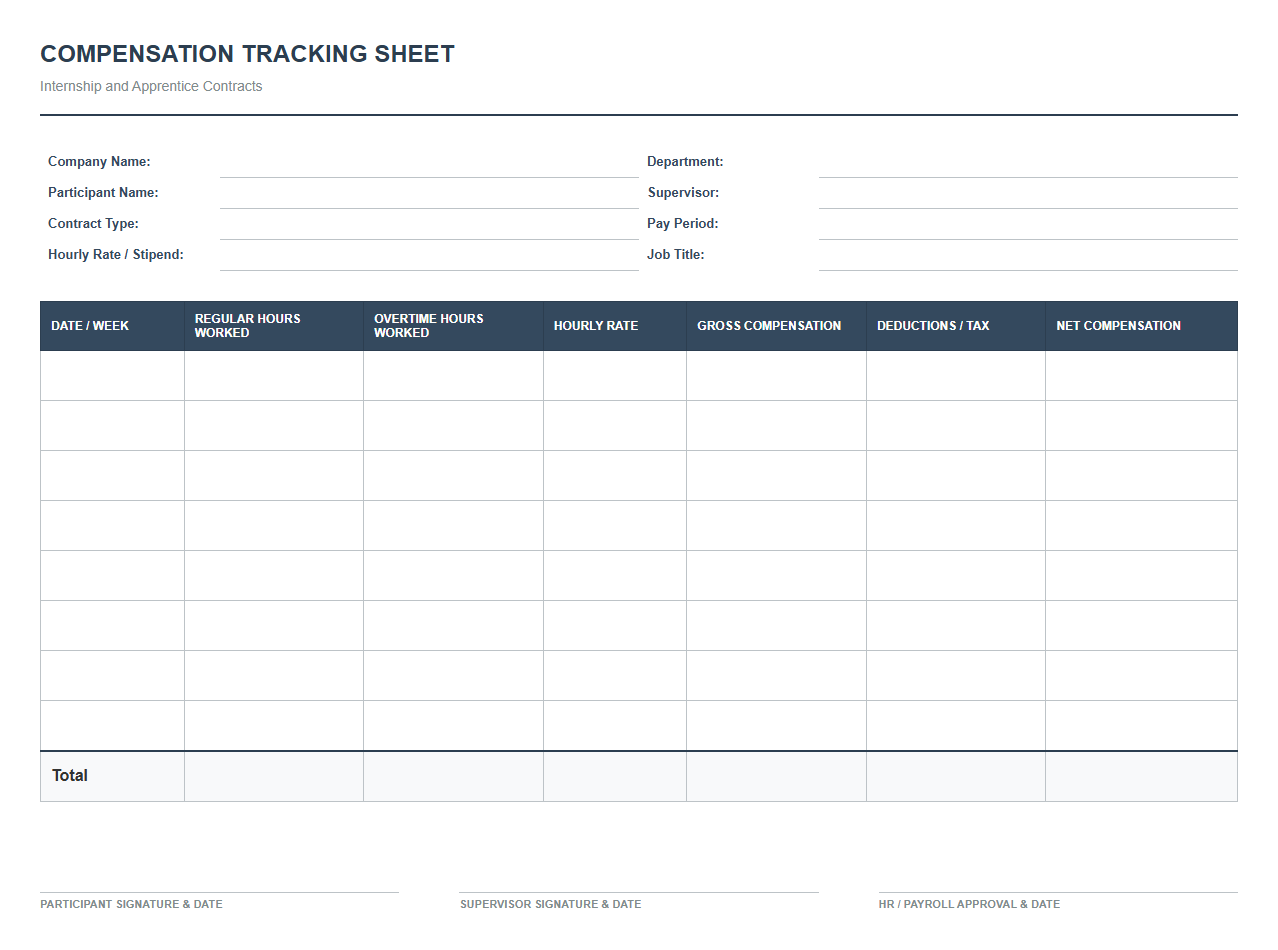This screenshot has height=950, width=1278.
Task: Select the OVERTIME HOURS WORKED column header
Action: coord(453,326)
